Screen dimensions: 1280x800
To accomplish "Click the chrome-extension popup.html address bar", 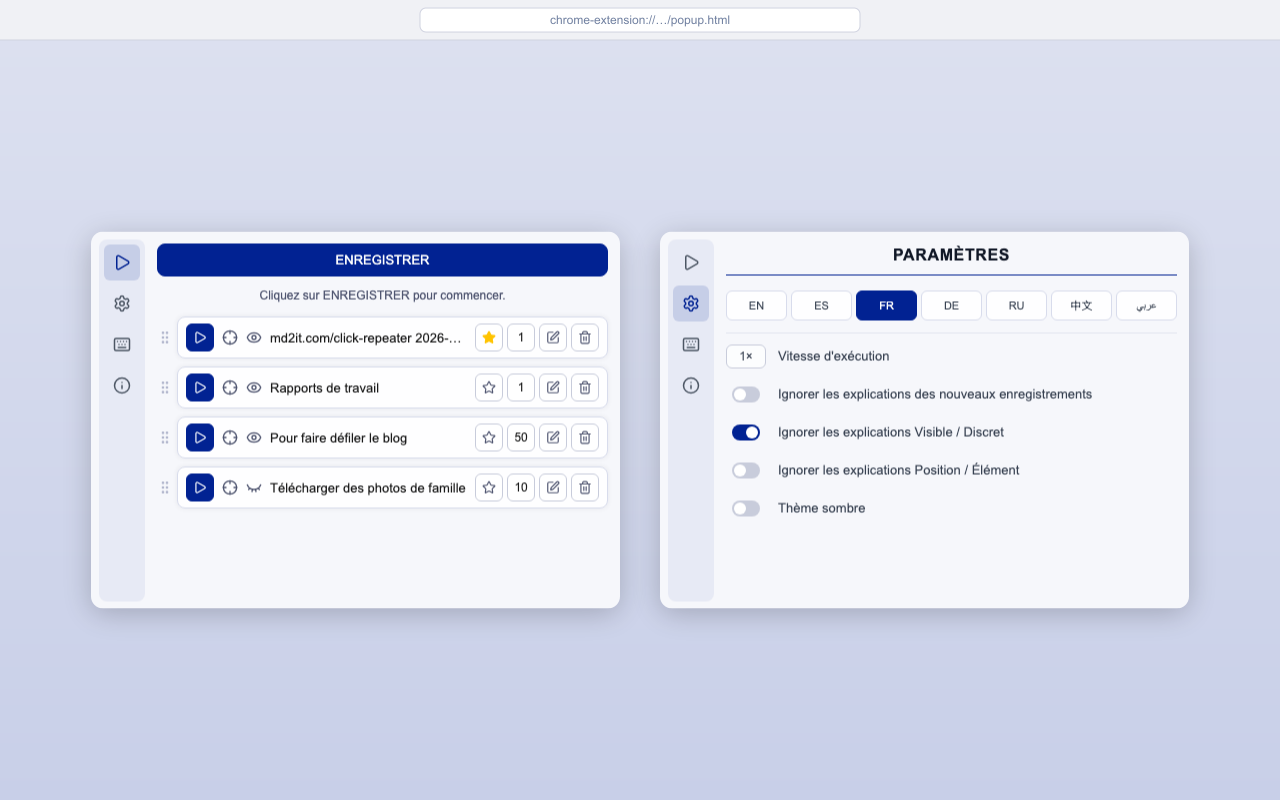I will click(x=640, y=20).
